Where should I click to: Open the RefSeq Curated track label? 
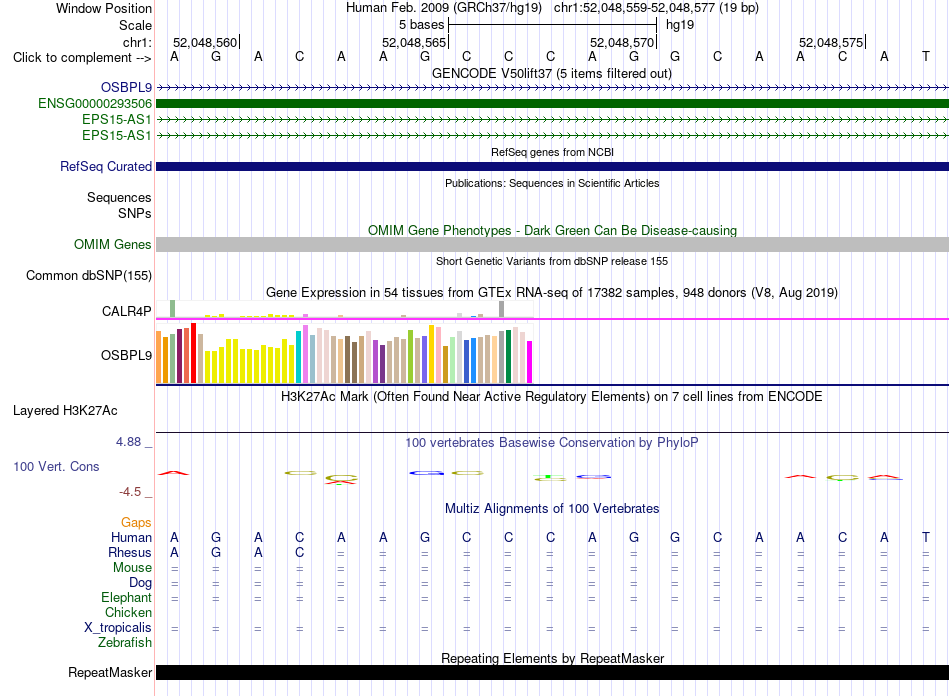pyautogui.click(x=105, y=167)
